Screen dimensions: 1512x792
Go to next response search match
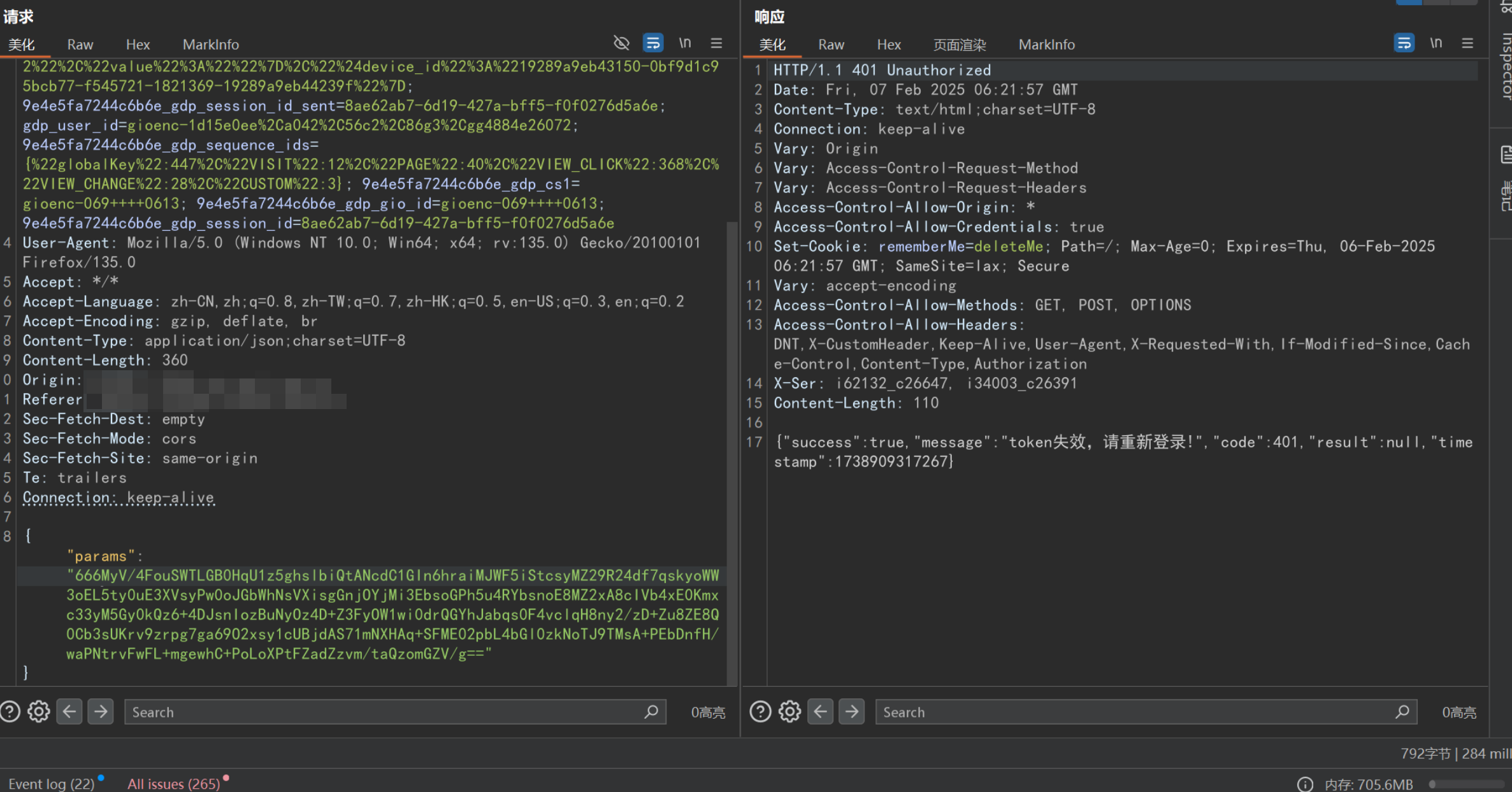851,711
